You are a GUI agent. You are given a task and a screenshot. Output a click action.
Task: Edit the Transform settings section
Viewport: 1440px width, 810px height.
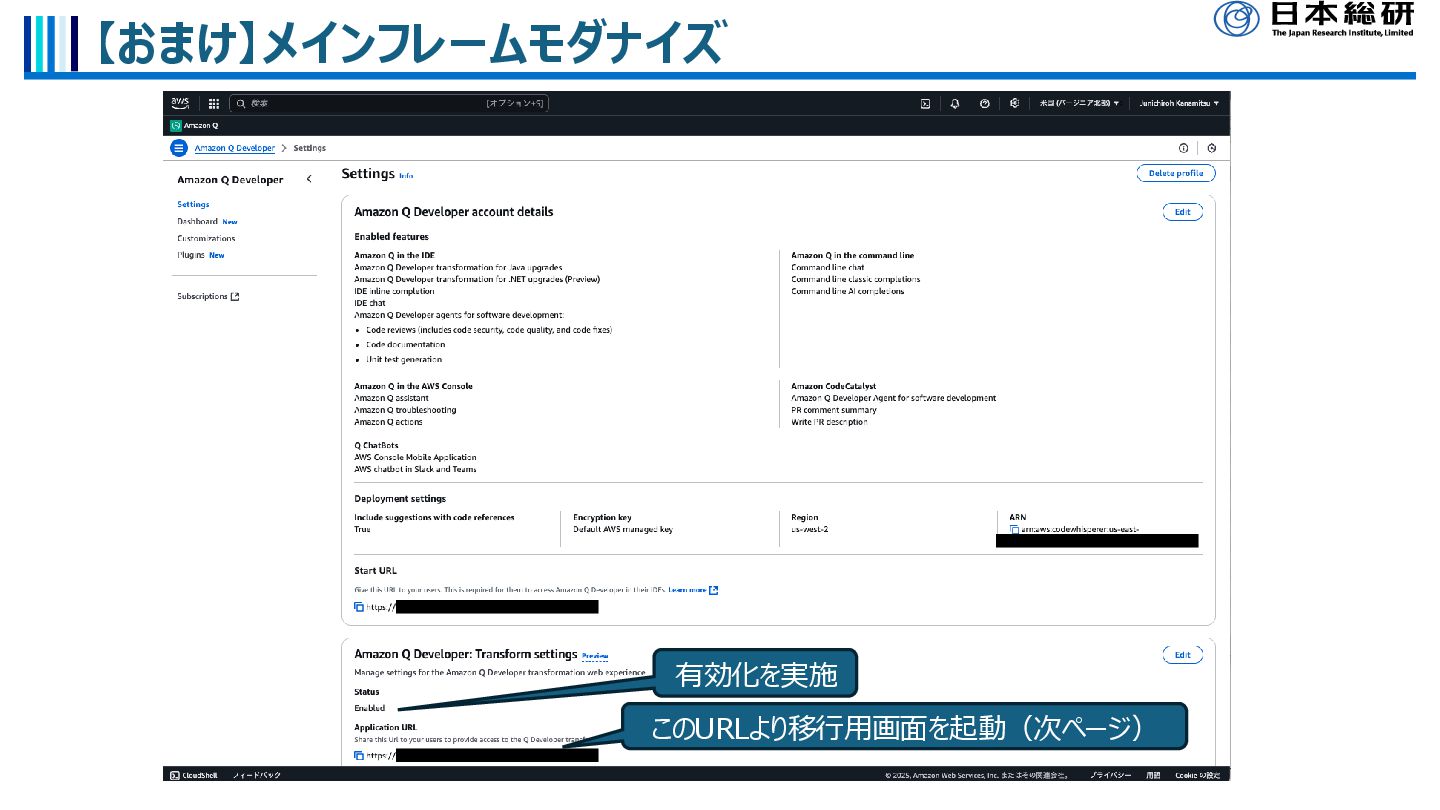pos(1183,655)
